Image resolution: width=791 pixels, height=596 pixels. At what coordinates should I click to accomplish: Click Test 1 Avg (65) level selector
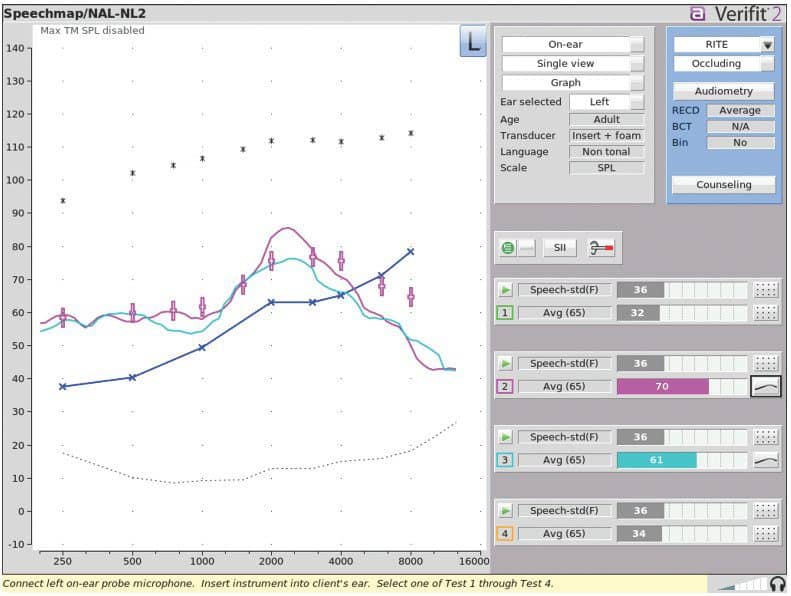[564, 313]
